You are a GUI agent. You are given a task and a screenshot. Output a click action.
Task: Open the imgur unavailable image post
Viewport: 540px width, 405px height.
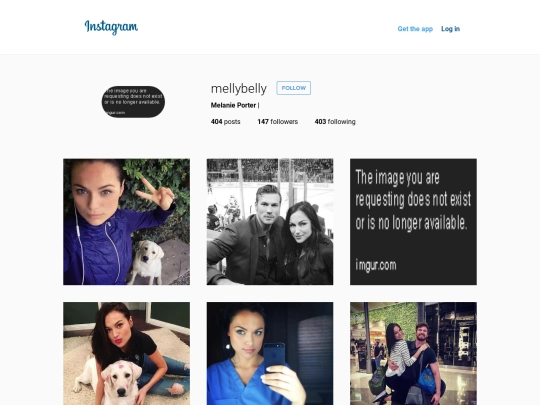413,222
